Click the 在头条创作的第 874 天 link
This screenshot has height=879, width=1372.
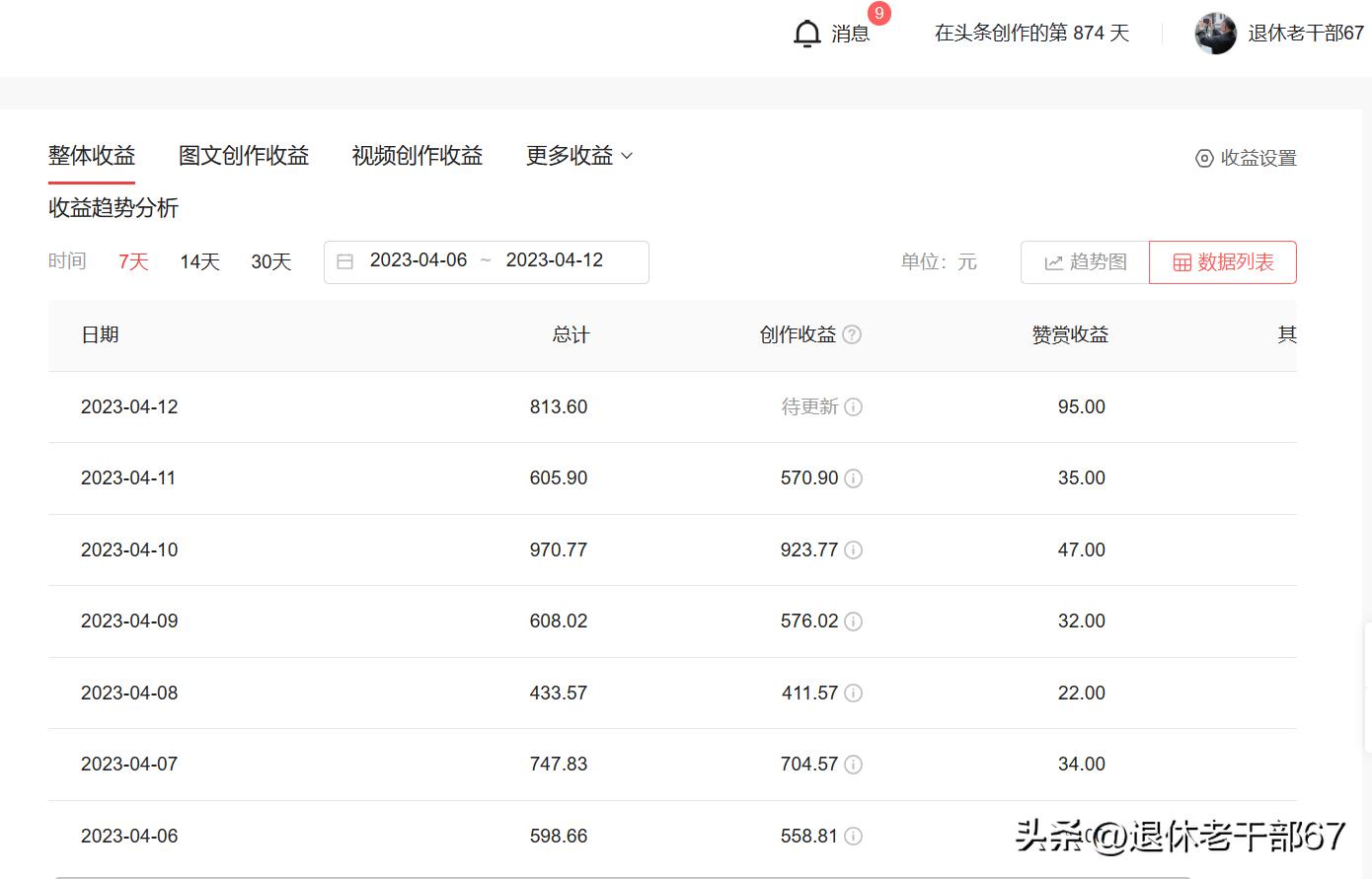[x=1031, y=32]
